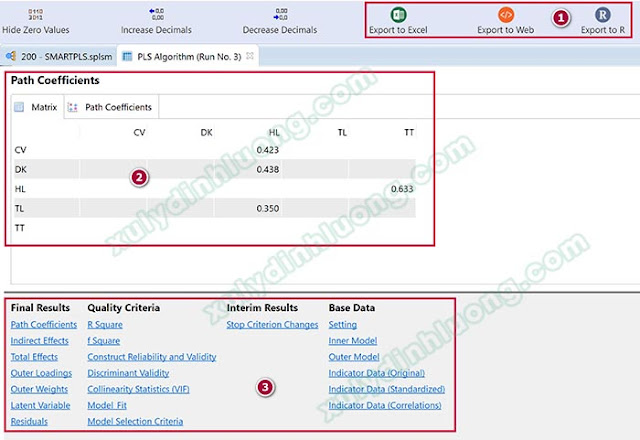The height and width of the screenshot is (440, 640).
Task: Open the Outer Loadings link
Action: tap(41, 373)
